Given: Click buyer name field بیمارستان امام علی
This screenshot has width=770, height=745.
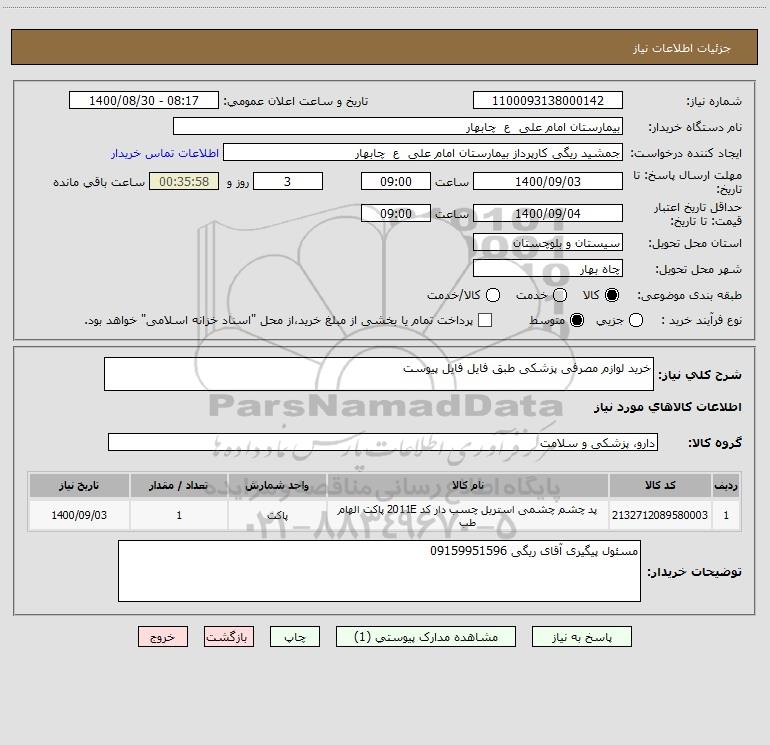Looking at the screenshot, I should 398,127.
